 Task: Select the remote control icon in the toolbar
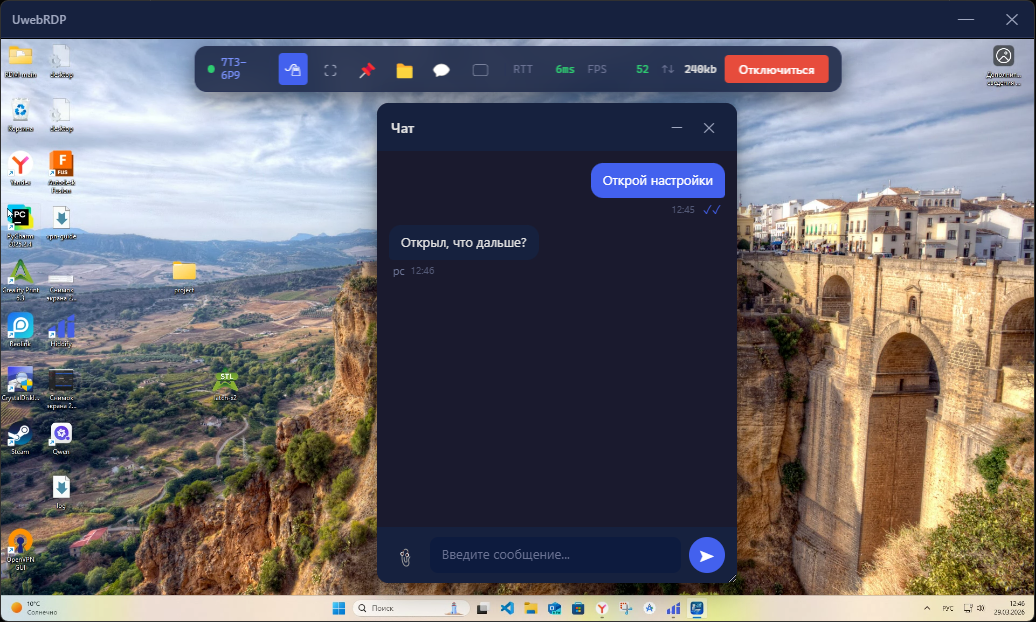click(x=293, y=69)
